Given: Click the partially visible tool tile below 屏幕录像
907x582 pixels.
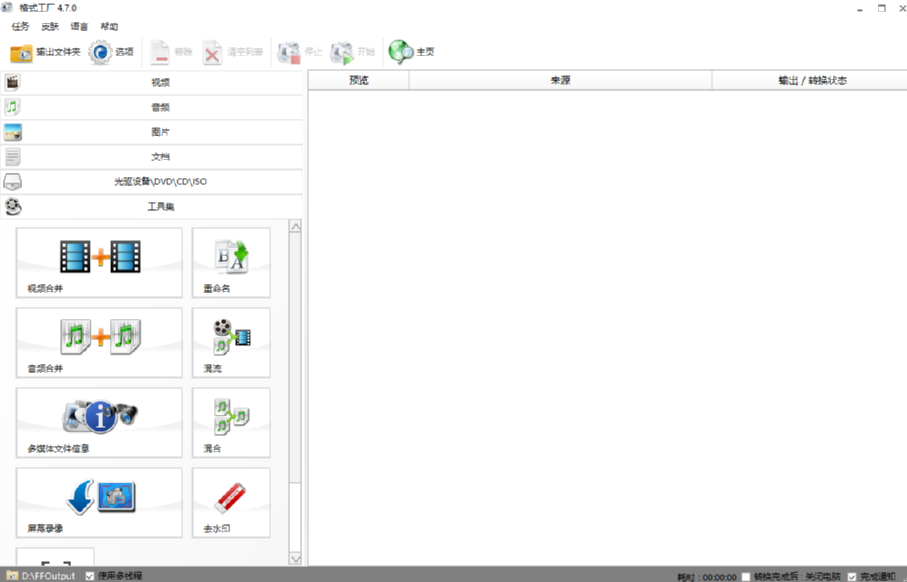Looking at the screenshot, I should (55, 557).
